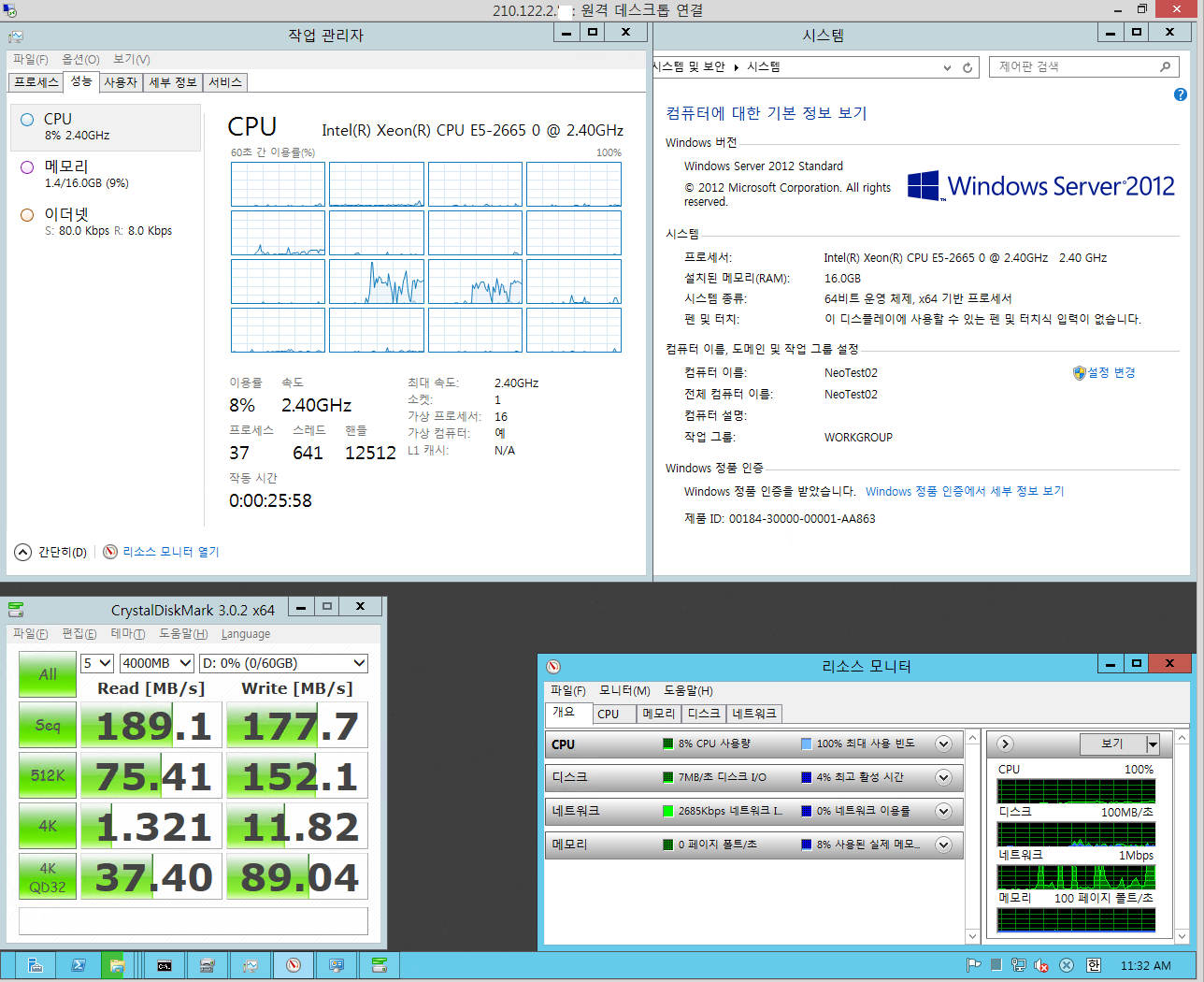Open Server Manager from the taskbar

click(x=35, y=965)
